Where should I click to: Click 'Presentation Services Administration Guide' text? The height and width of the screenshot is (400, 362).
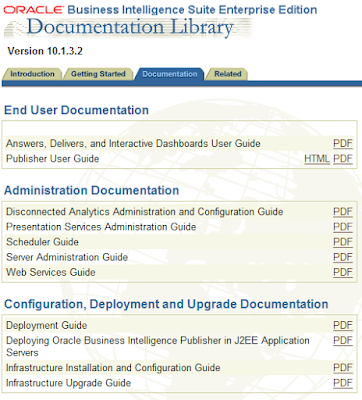[101, 227]
